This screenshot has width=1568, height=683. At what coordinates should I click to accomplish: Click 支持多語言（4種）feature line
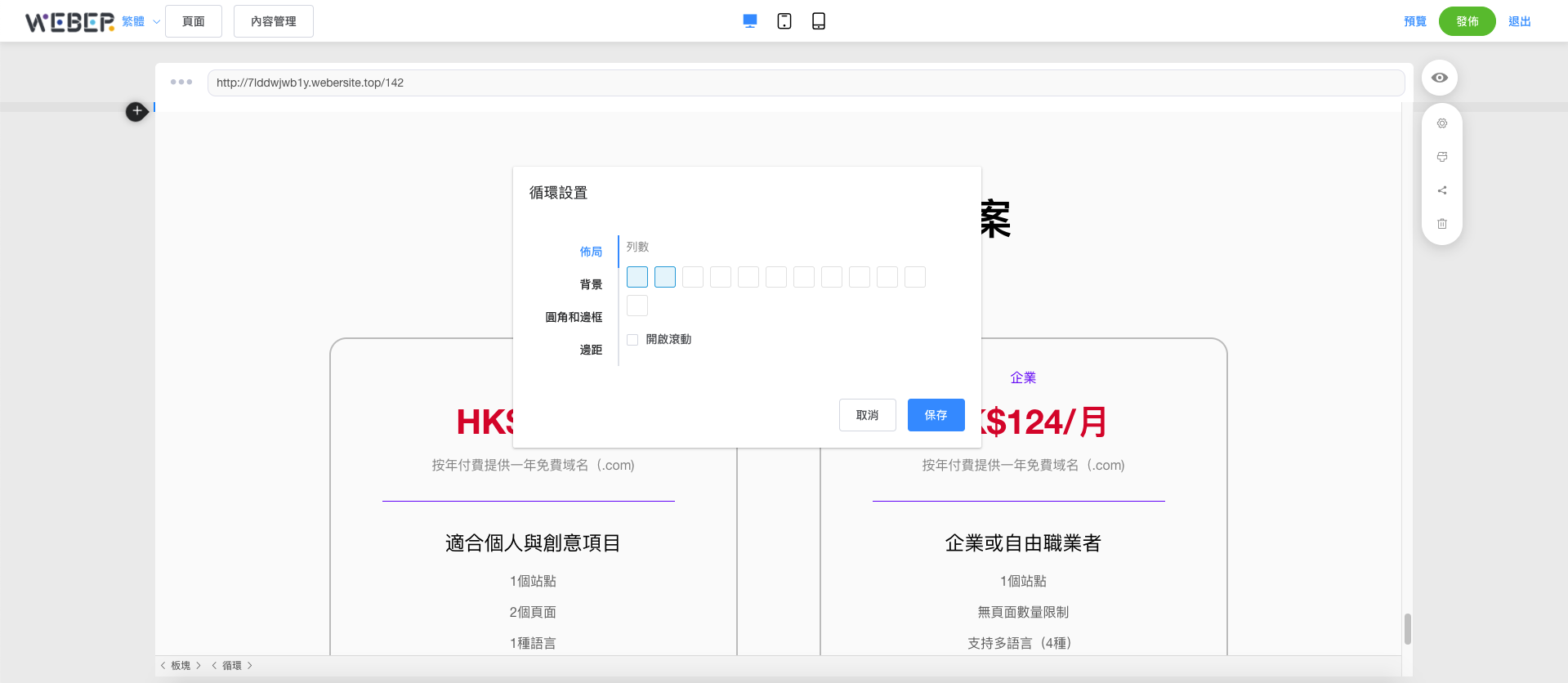[1020, 643]
